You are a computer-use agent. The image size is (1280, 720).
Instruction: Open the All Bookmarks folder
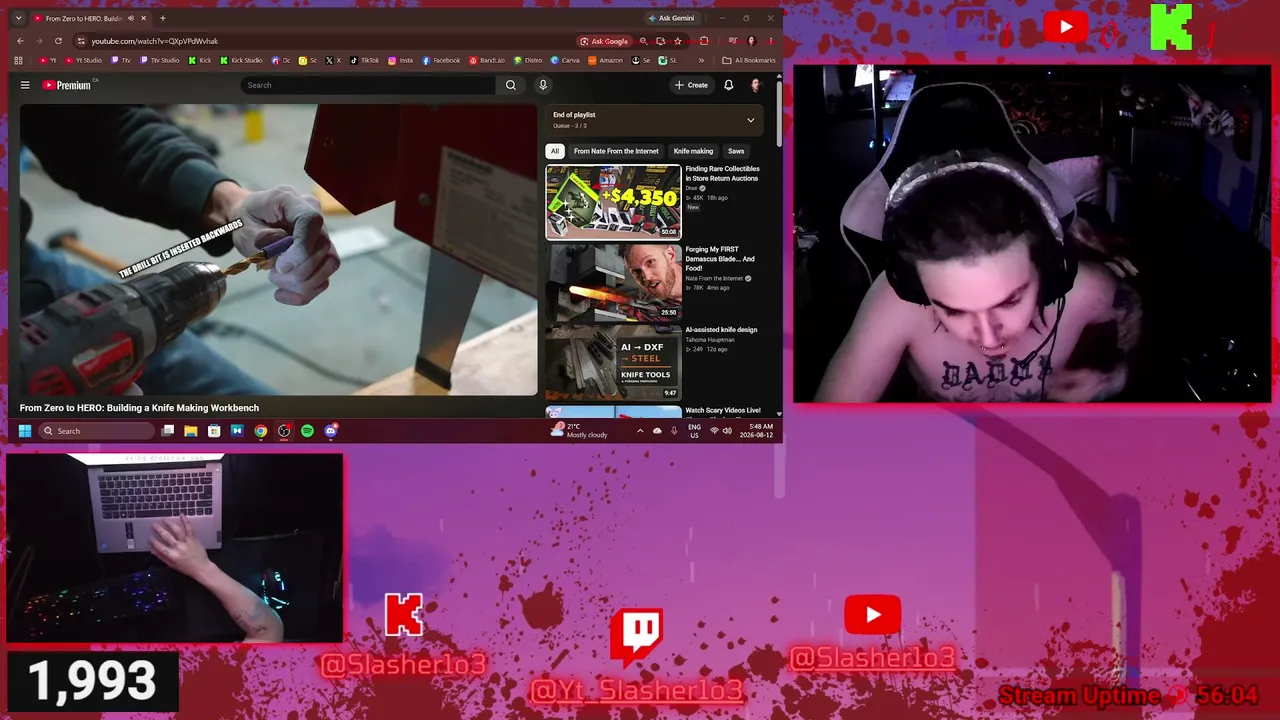point(749,60)
